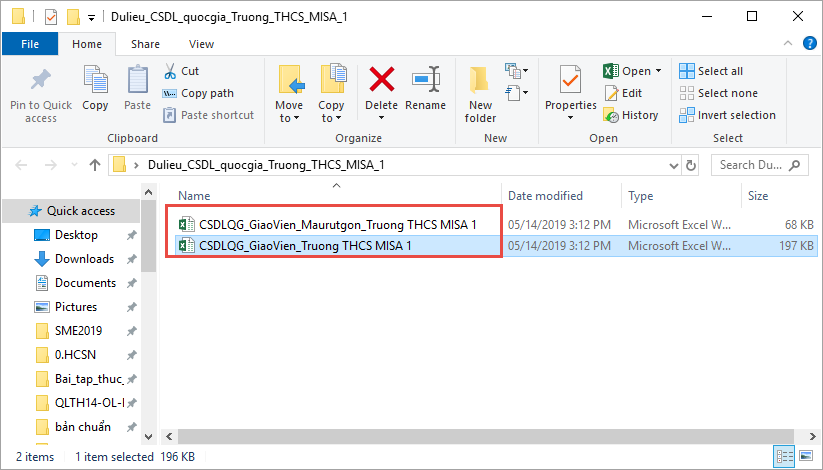The width and height of the screenshot is (823, 470).
Task: Open Help with the question mark icon
Action: (x=810, y=43)
